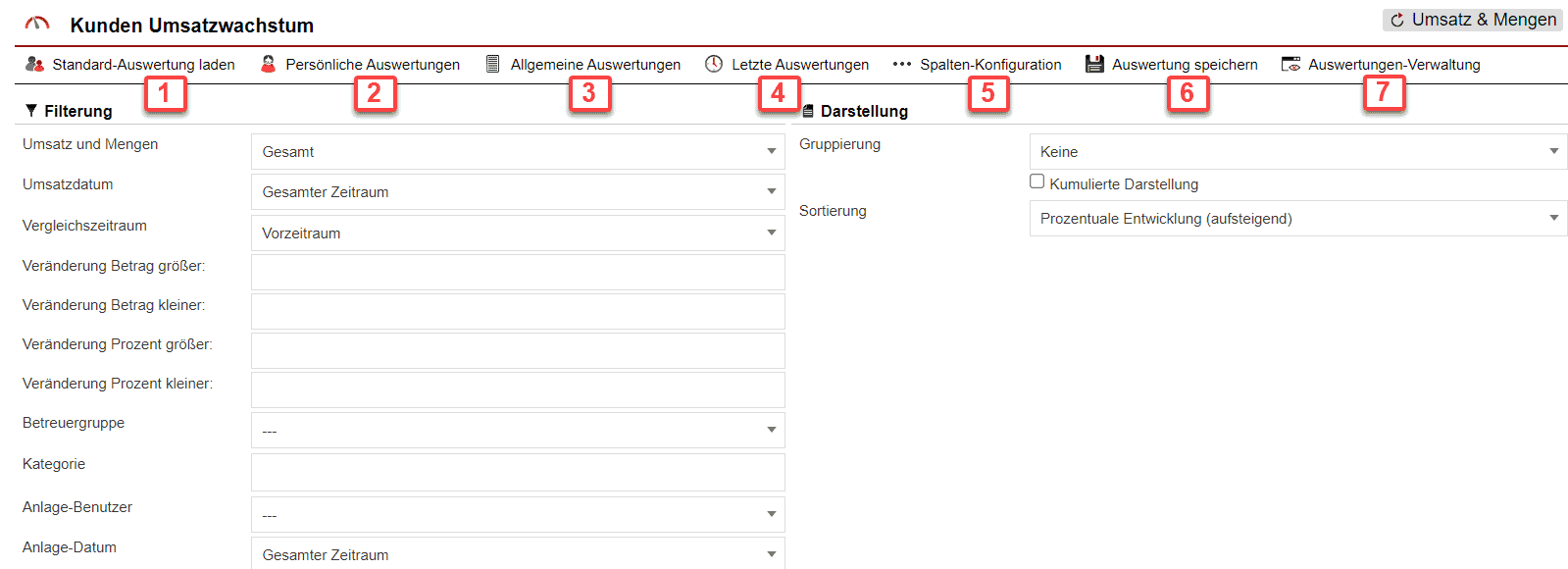Click the Allgemeine Auswertungen document icon

click(493, 64)
